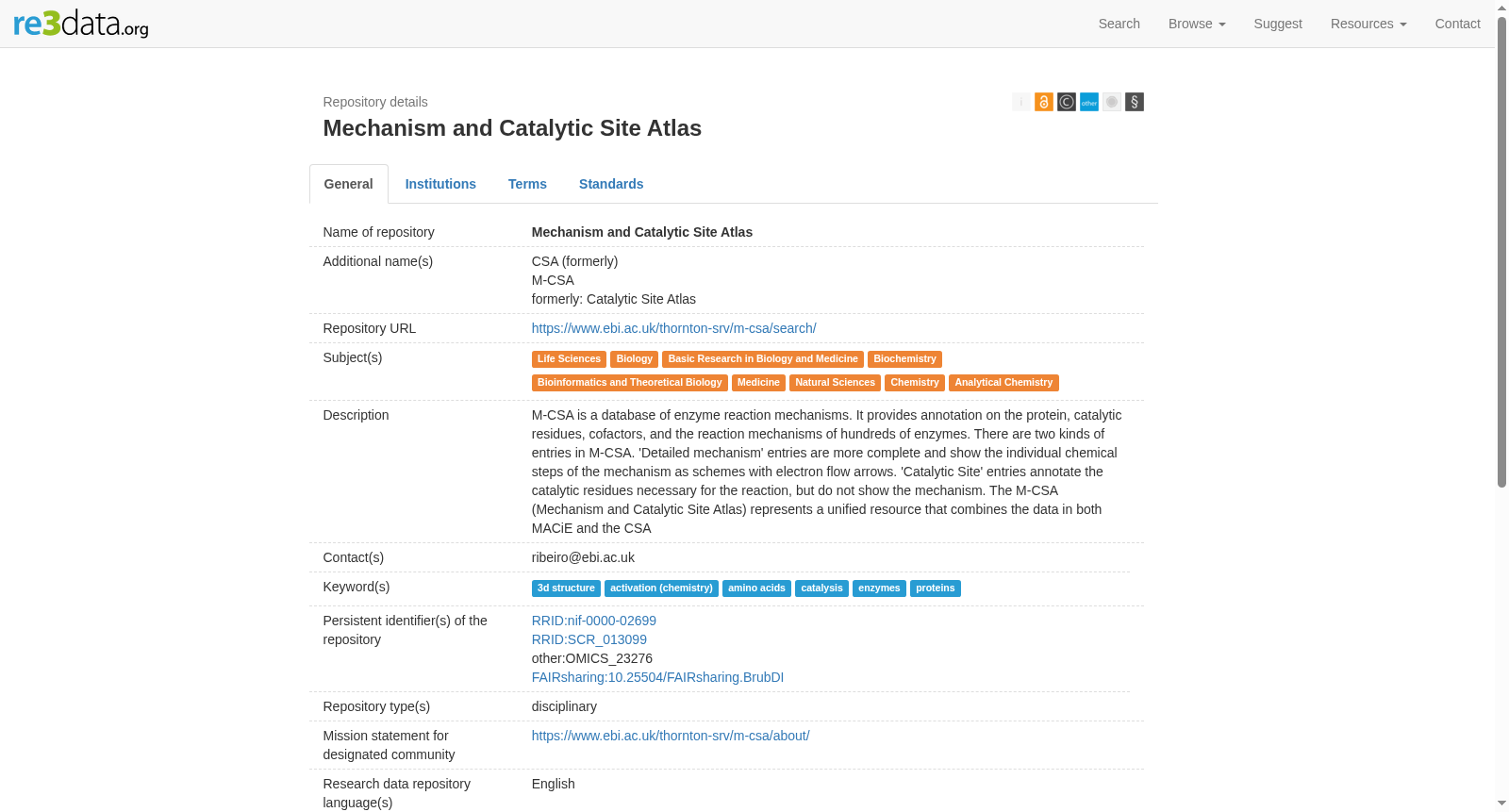
Task: Click Basic Research in Biology and Medicine tag
Action: click(x=763, y=359)
